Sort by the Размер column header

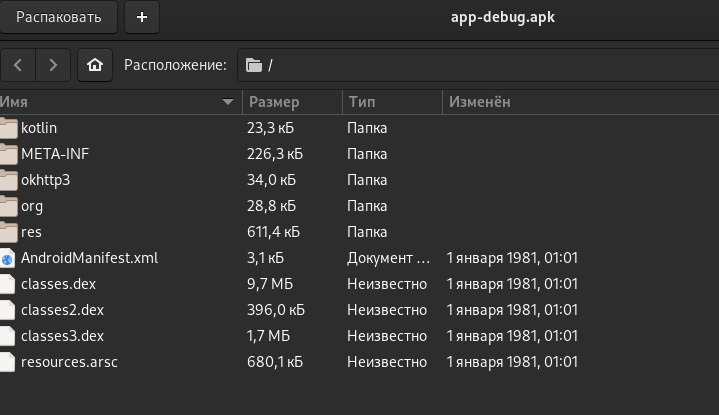tap(292, 102)
